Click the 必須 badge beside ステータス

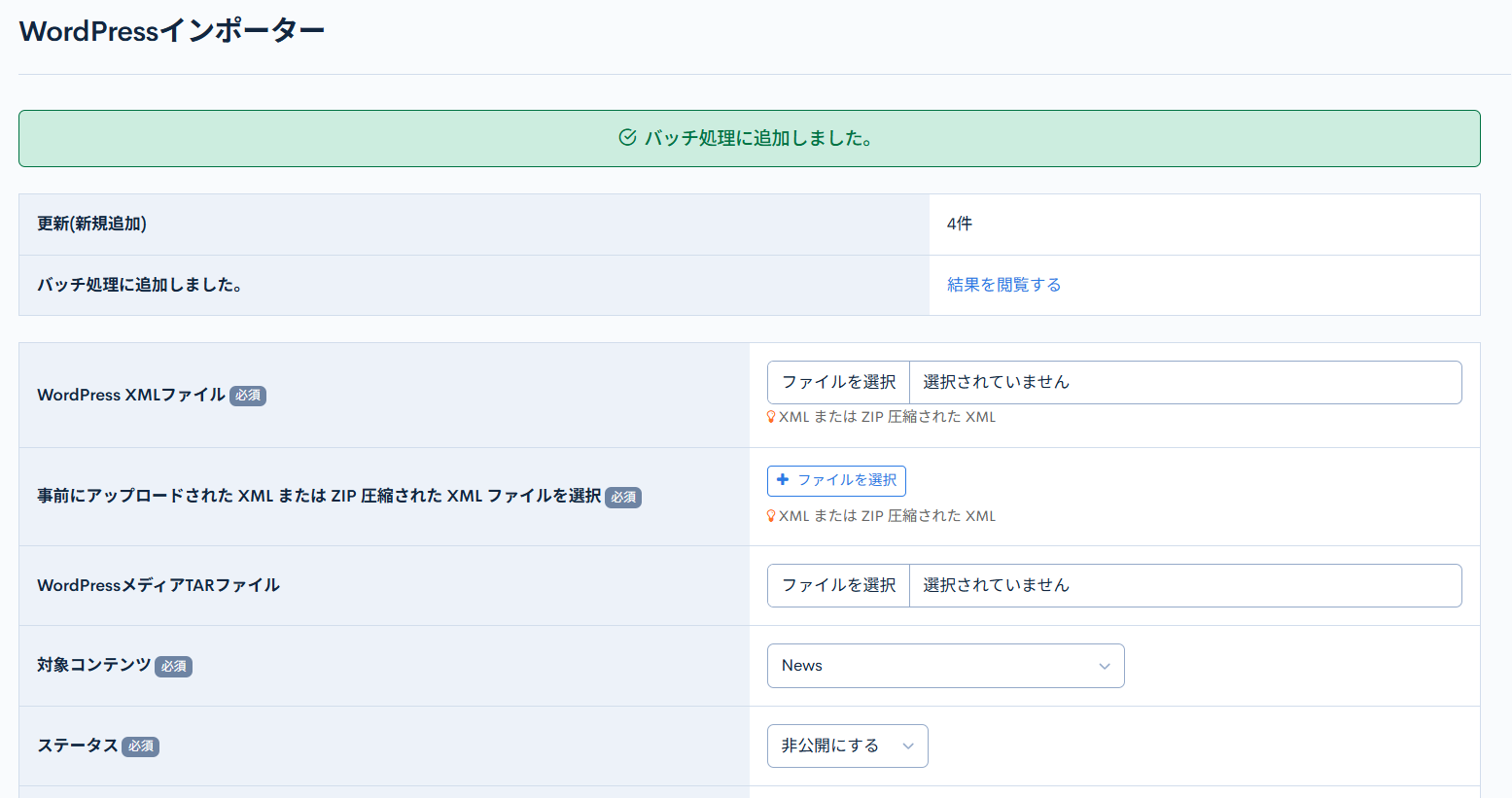tap(140, 746)
